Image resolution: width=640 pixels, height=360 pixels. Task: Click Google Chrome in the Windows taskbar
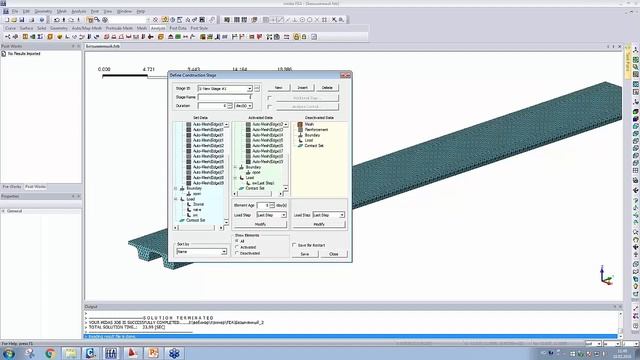(x=51, y=353)
